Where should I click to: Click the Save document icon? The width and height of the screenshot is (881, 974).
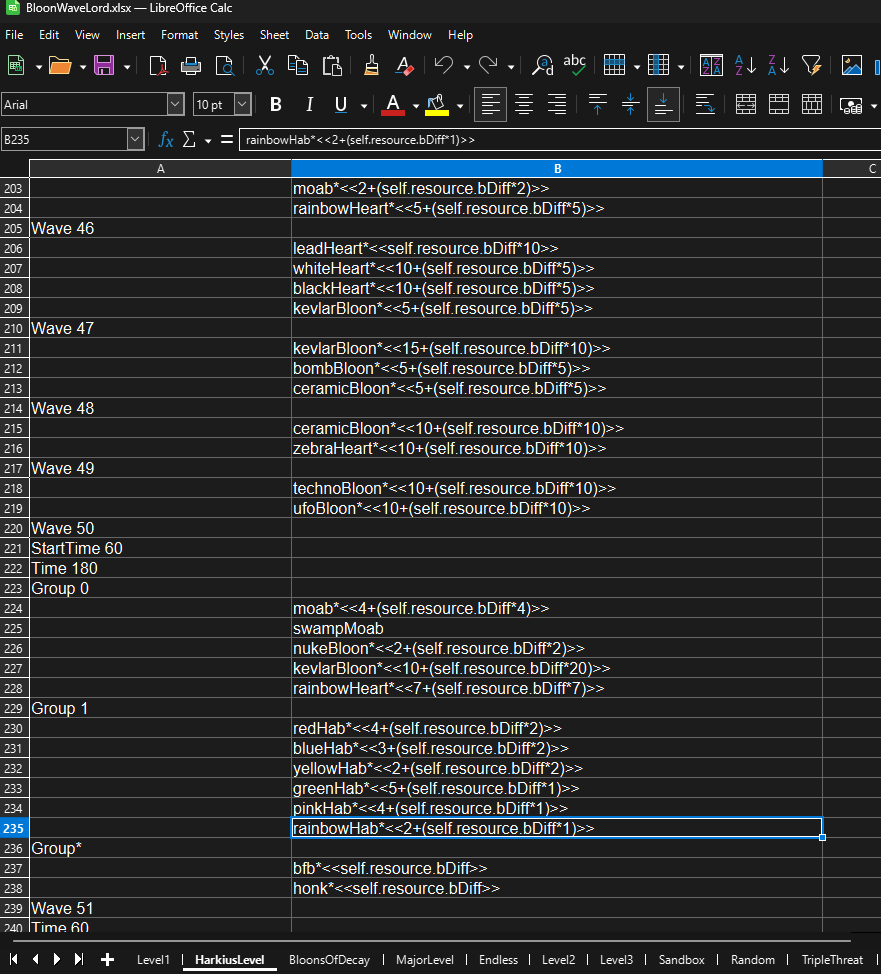pyautogui.click(x=104, y=66)
